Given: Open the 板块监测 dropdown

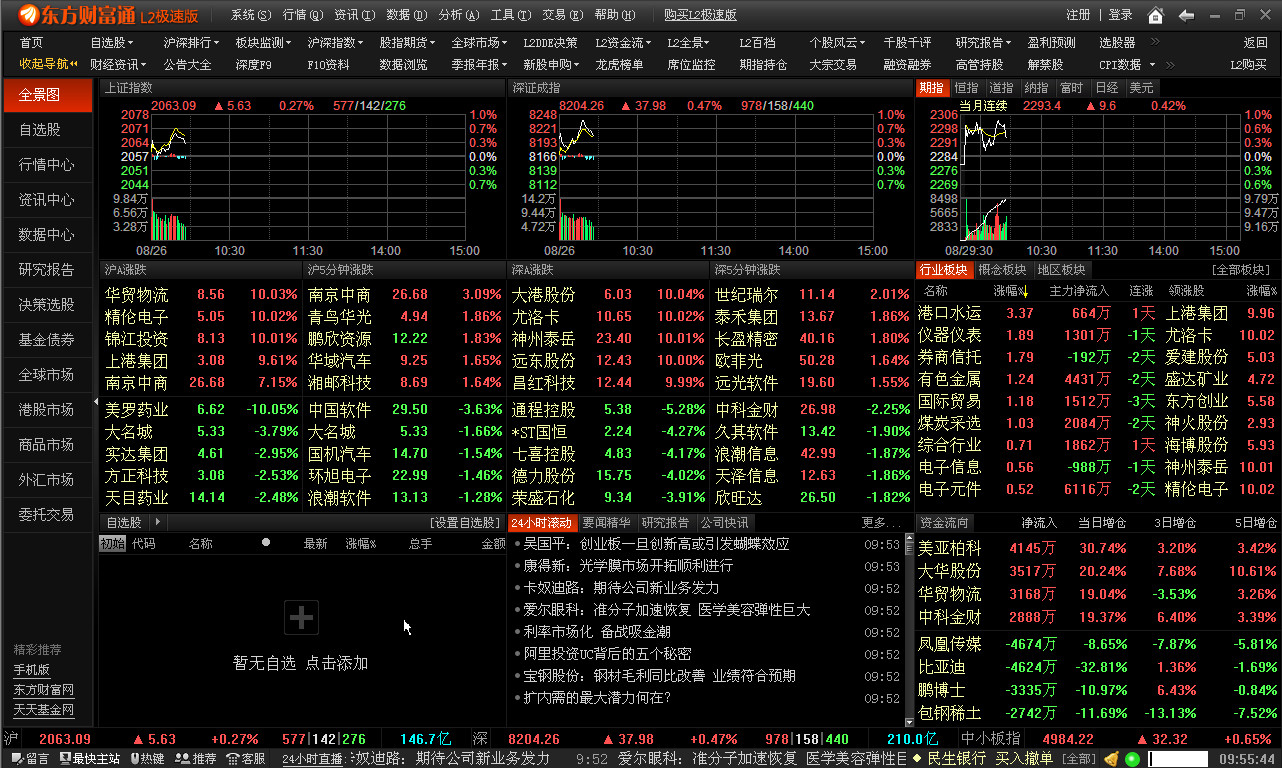Looking at the screenshot, I should coord(263,43).
